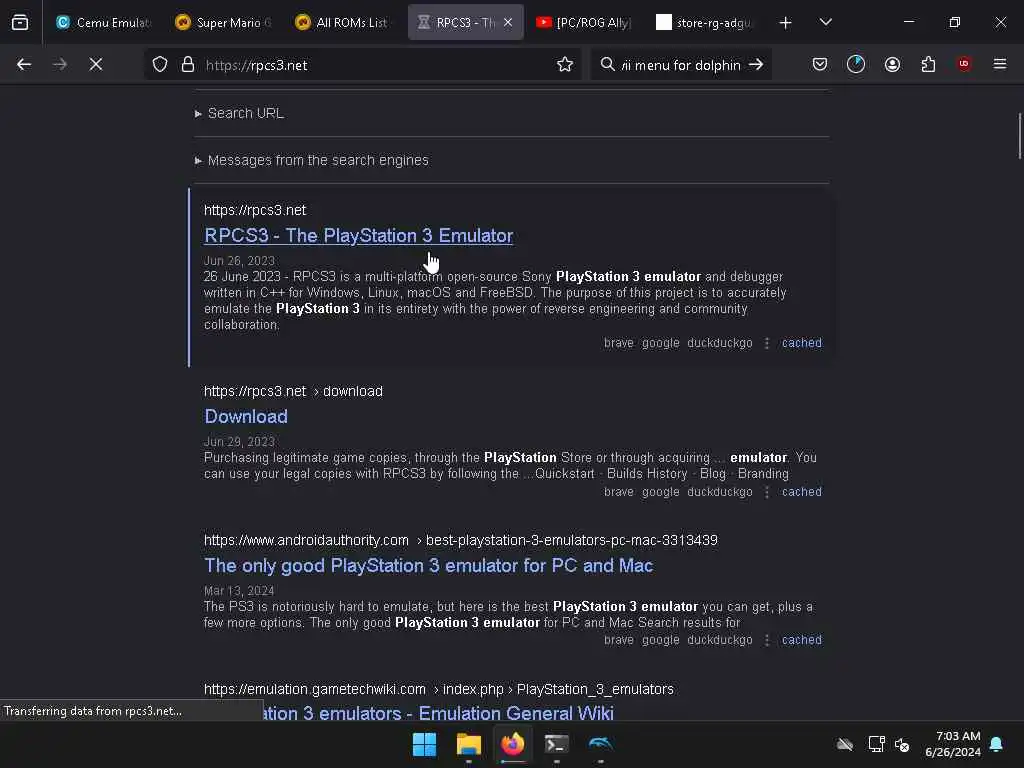Open more options for Download result
Screen dimensions: 1024x768
coord(767,492)
